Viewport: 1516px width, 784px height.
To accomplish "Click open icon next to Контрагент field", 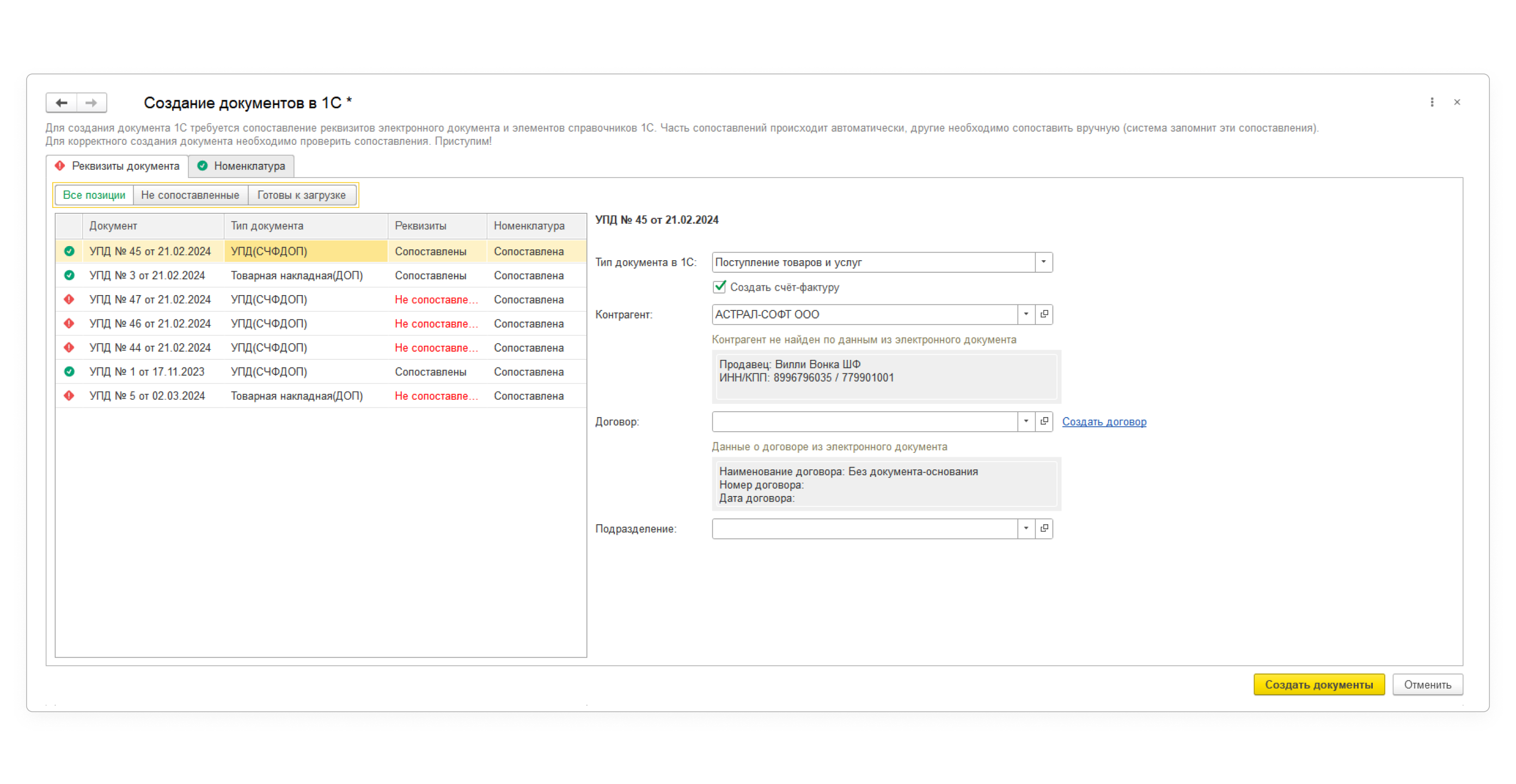I will point(1044,314).
